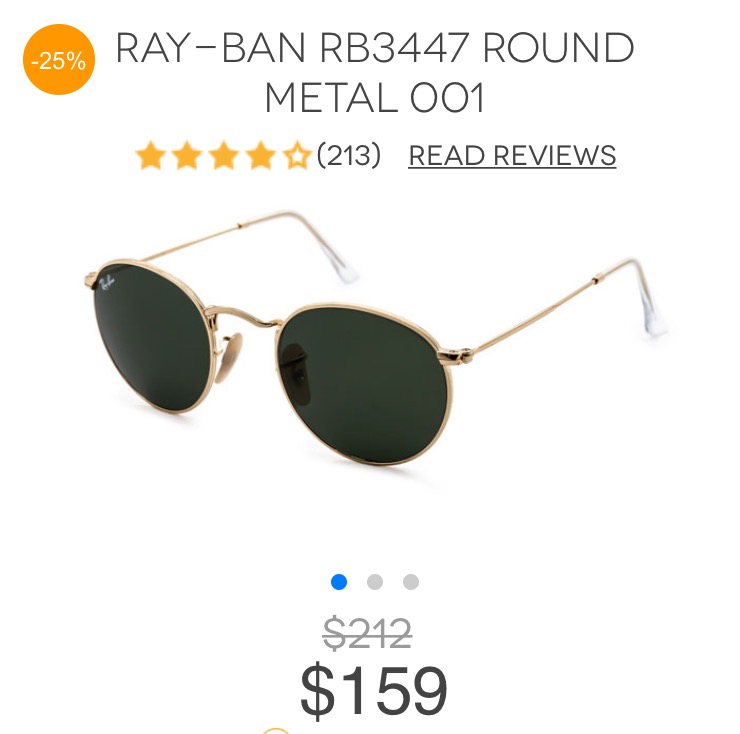Select the third rating star
The width and height of the screenshot is (740, 734).
223,155
